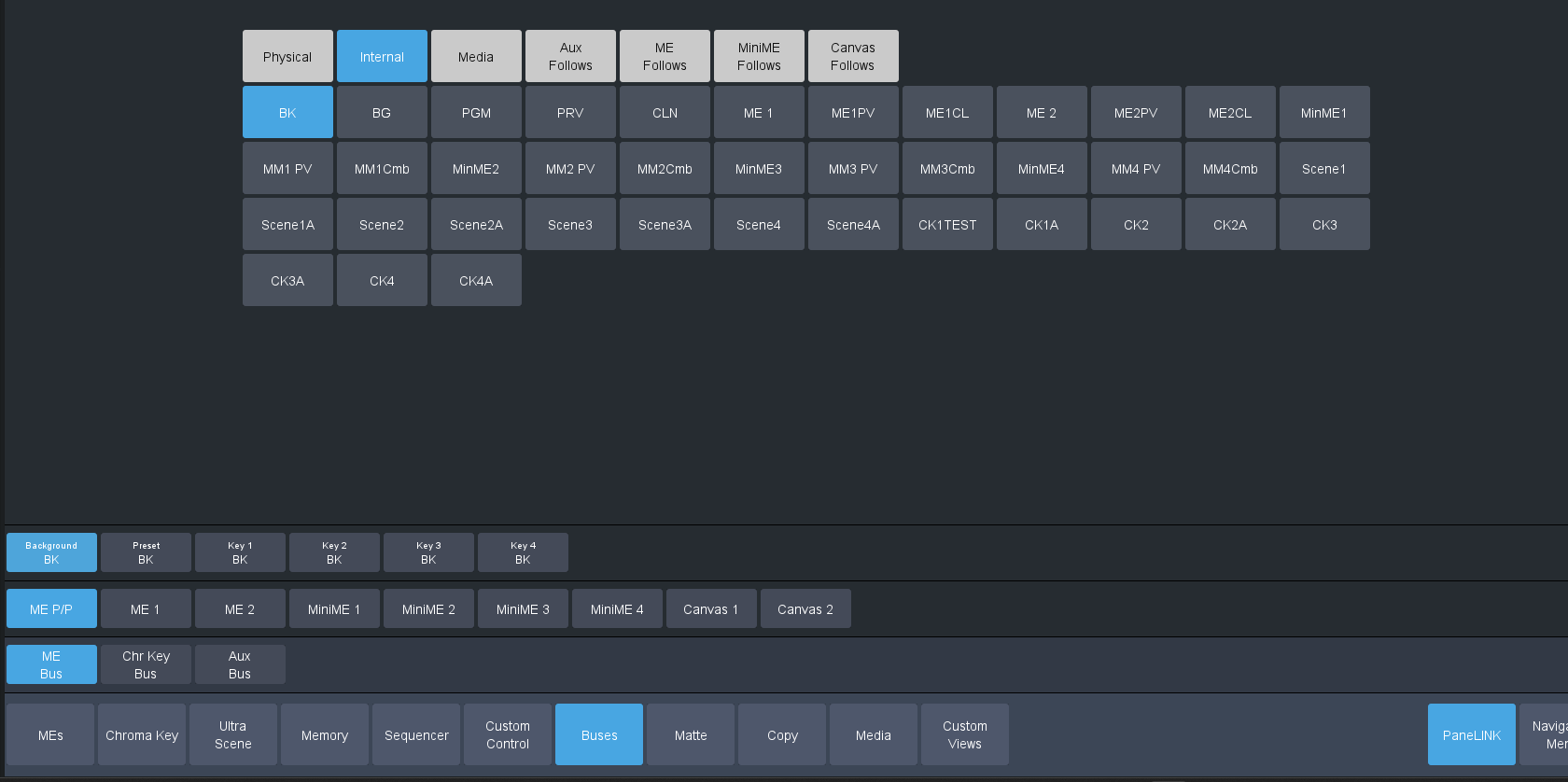Toggle the PaneLINK button
1568x782 pixels.
point(1471,734)
